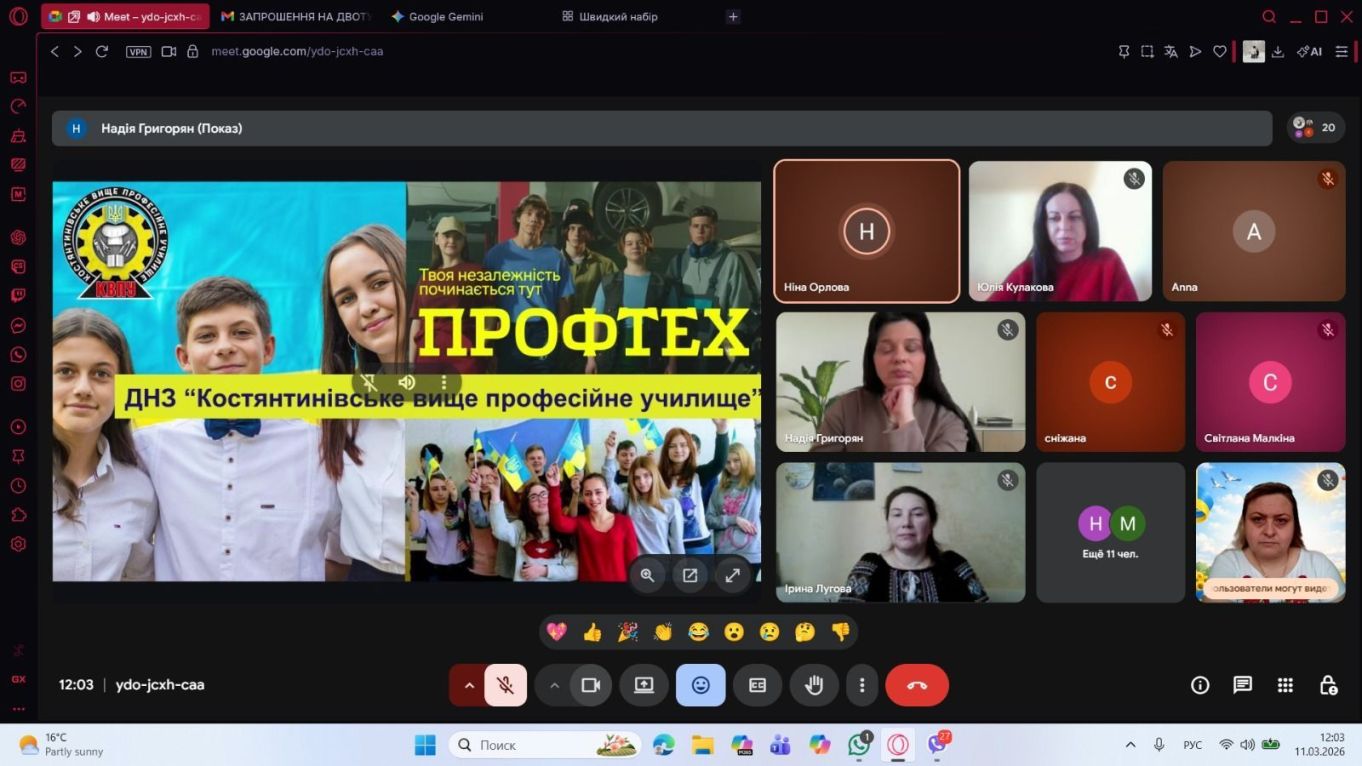Open the chat panel icon

pos(1242,685)
